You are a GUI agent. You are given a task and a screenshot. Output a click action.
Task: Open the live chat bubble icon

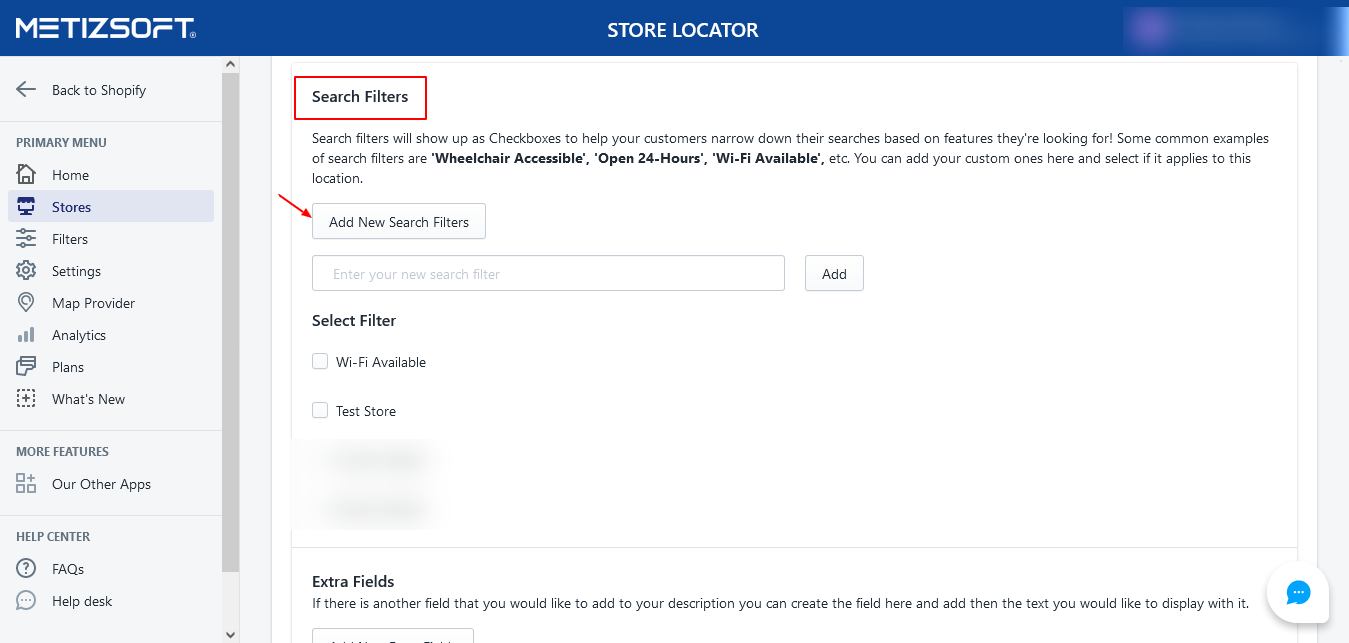(1297, 593)
